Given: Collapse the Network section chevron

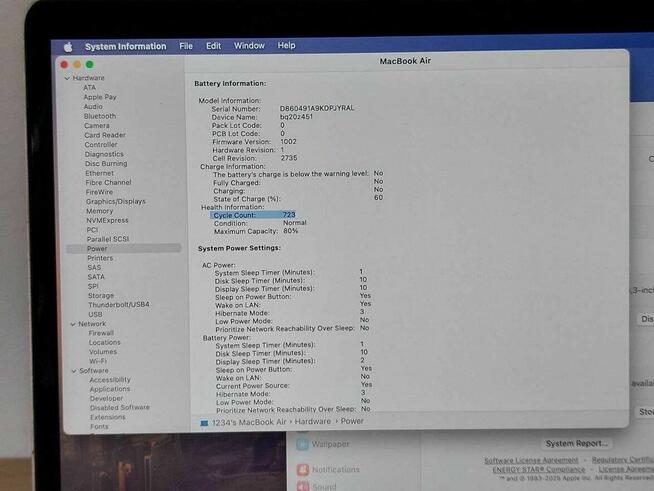Looking at the screenshot, I should pyautogui.click(x=73, y=324).
